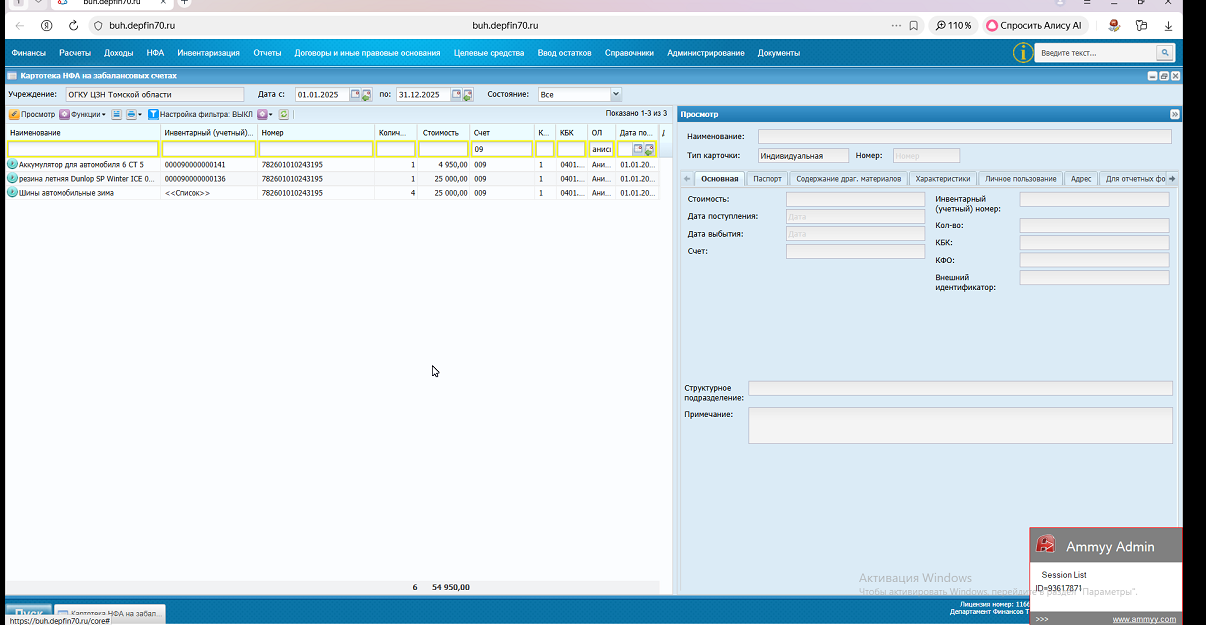
Task: Restore the Картотека НФА inner window
Action: click(1164, 76)
